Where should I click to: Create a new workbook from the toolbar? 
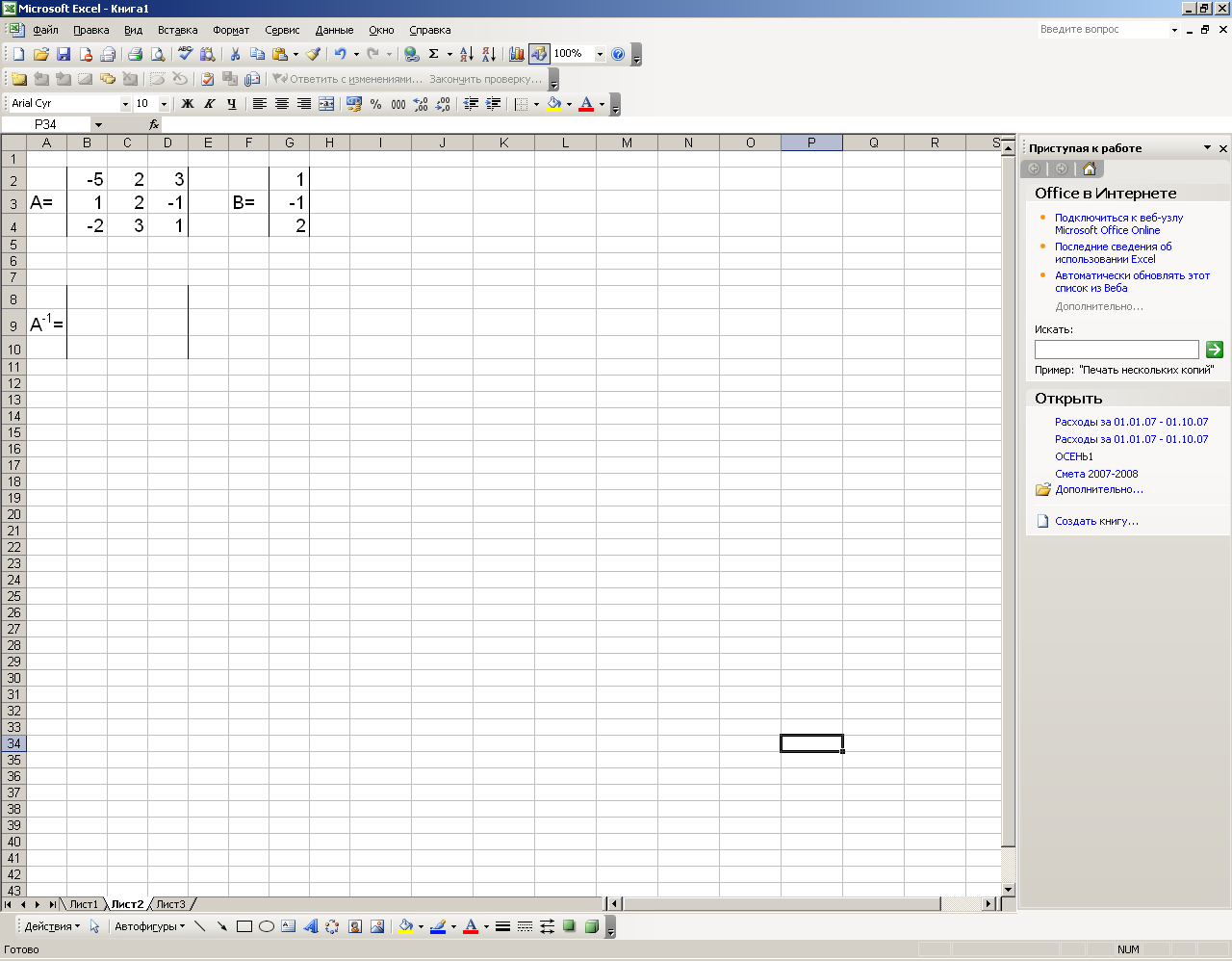pos(18,54)
